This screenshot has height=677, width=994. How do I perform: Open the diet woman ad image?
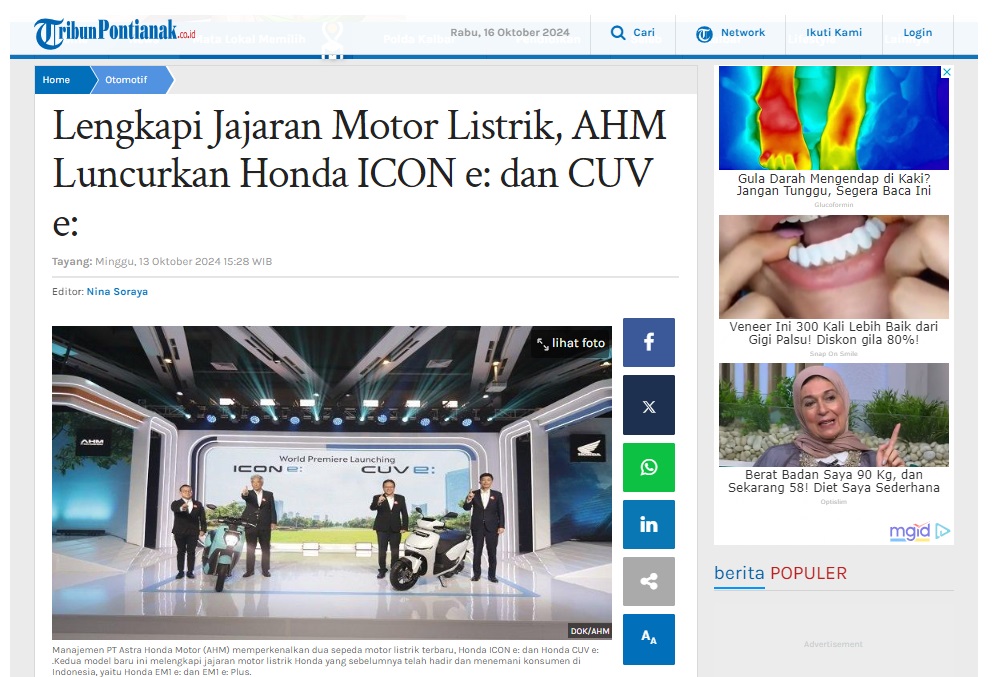834,415
